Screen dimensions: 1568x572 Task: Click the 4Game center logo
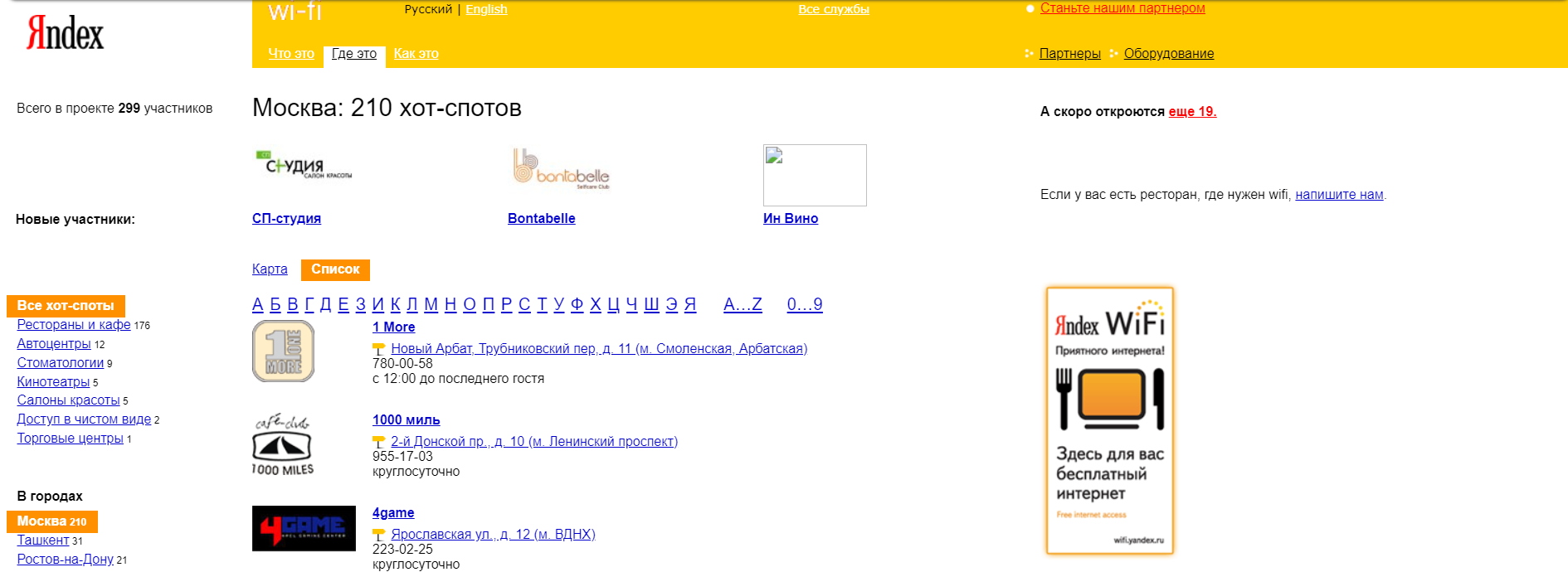[x=304, y=528]
